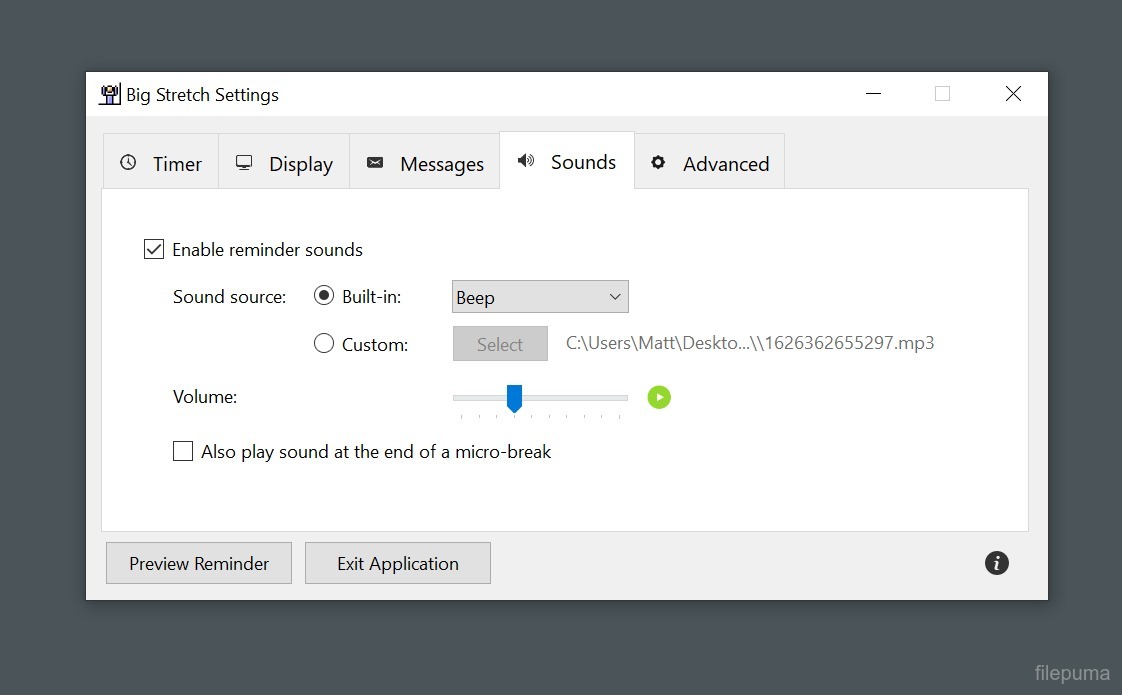Enable sound at end of micro-break
The width and height of the screenshot is (1122, 695).
[183, 452]
